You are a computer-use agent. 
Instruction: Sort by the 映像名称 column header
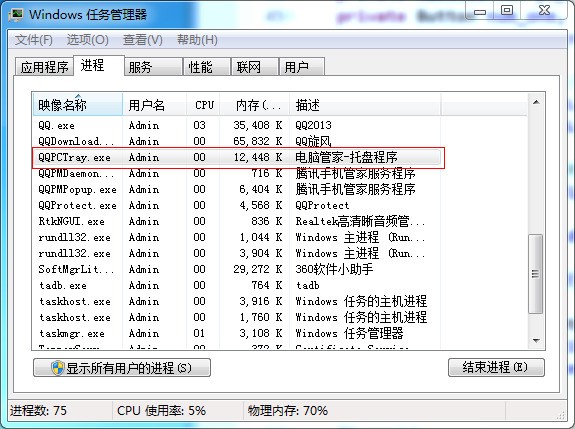pyautogui.click(x=77, y=105)
